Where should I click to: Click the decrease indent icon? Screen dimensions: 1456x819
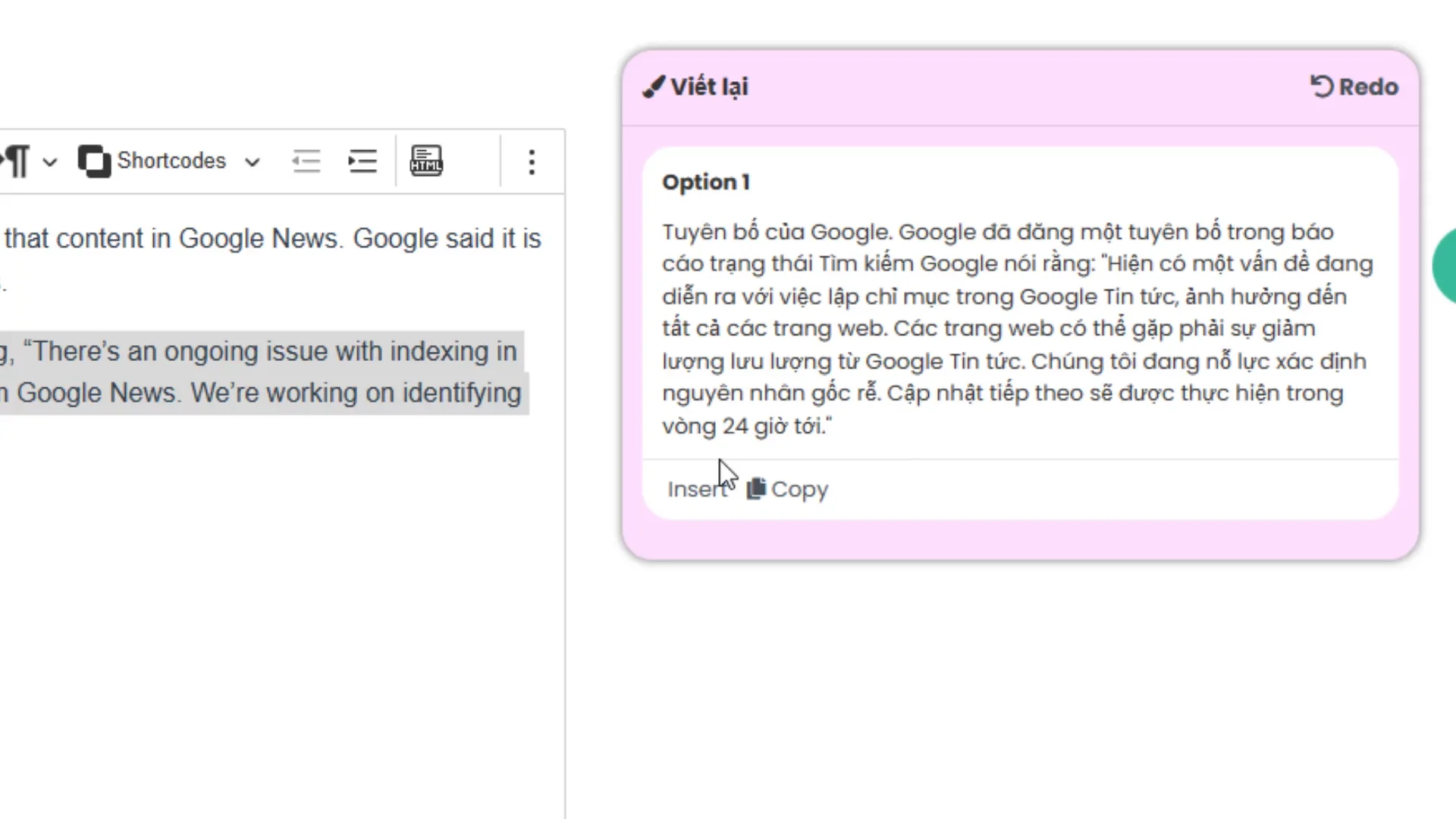coord(306,162)
